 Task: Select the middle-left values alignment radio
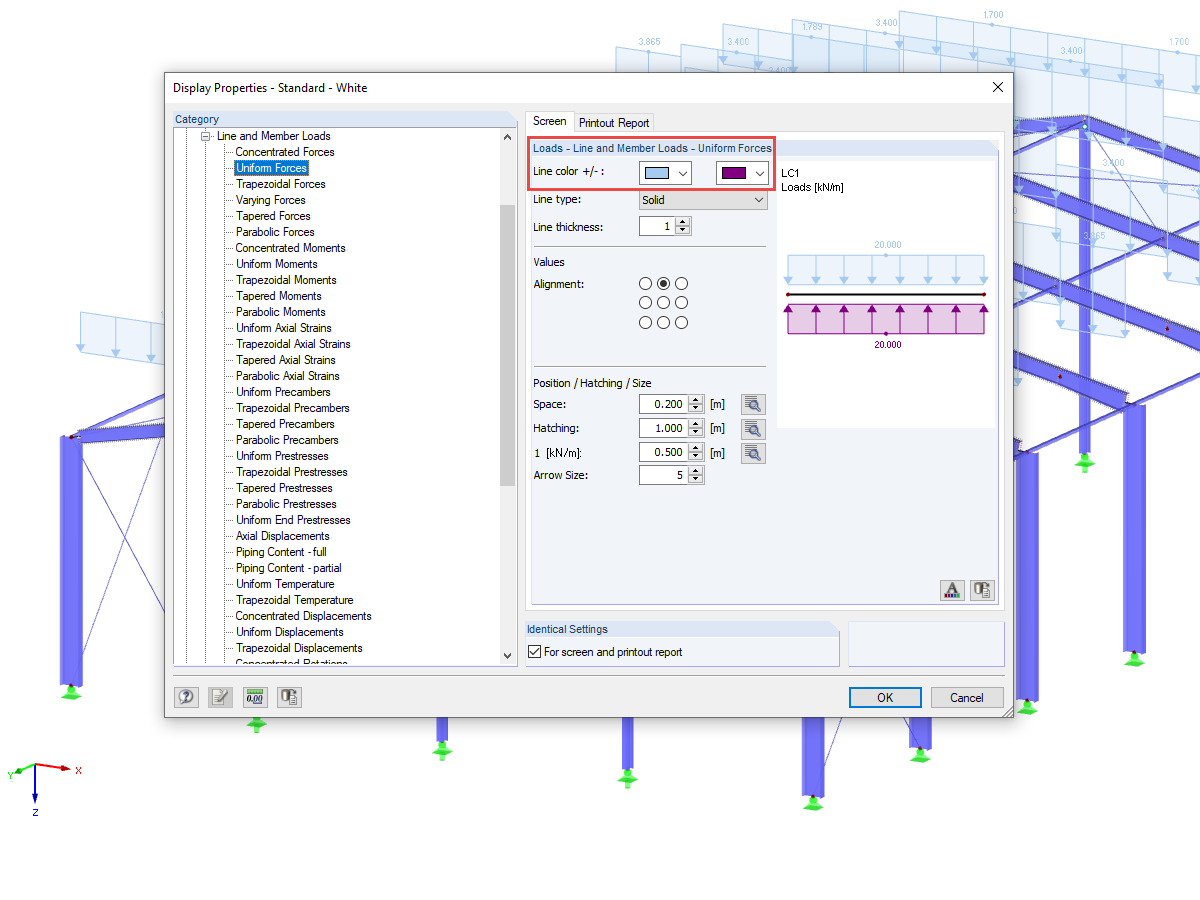click(x=645, y=302)
